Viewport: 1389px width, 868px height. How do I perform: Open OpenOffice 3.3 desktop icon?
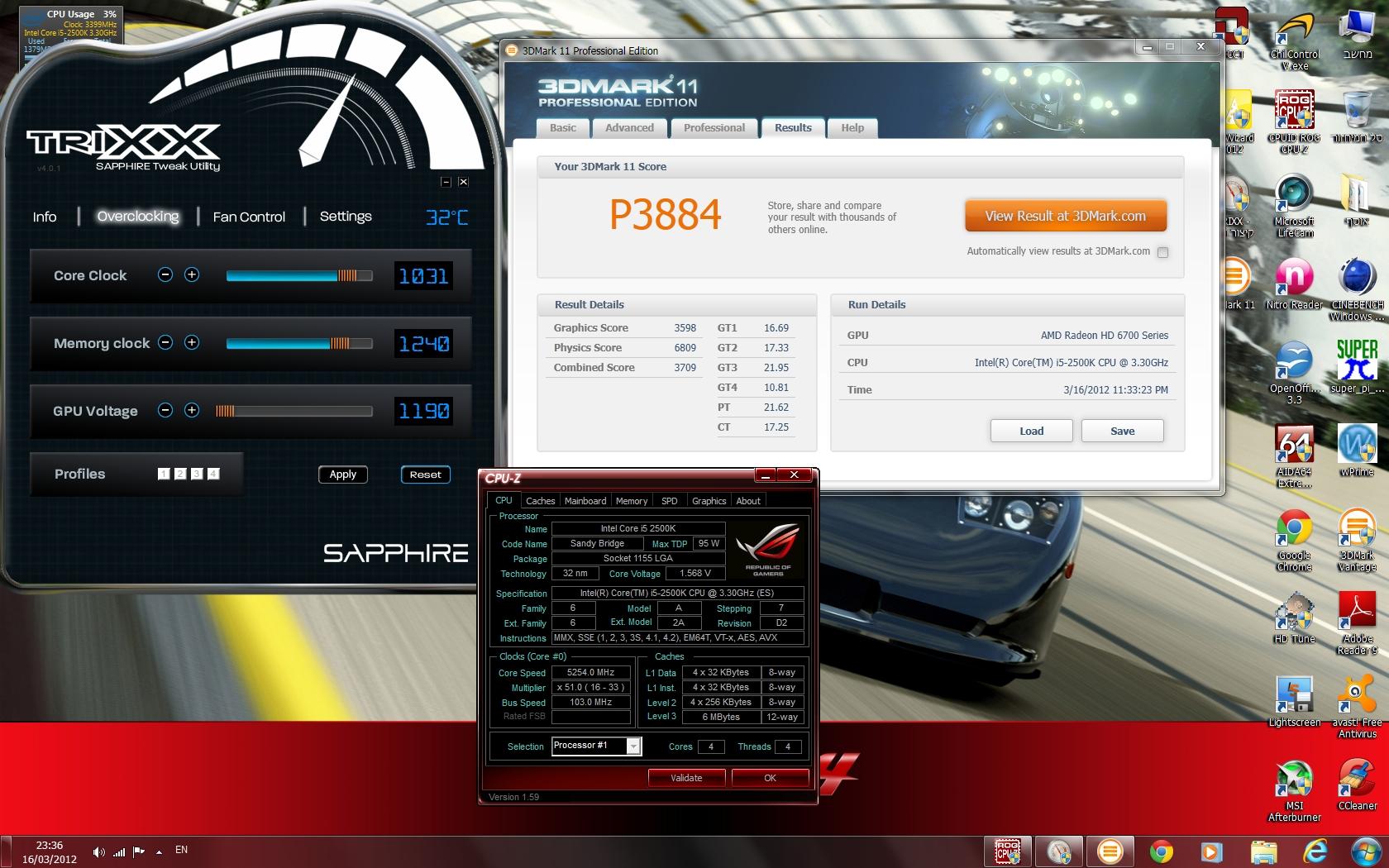1295,373
